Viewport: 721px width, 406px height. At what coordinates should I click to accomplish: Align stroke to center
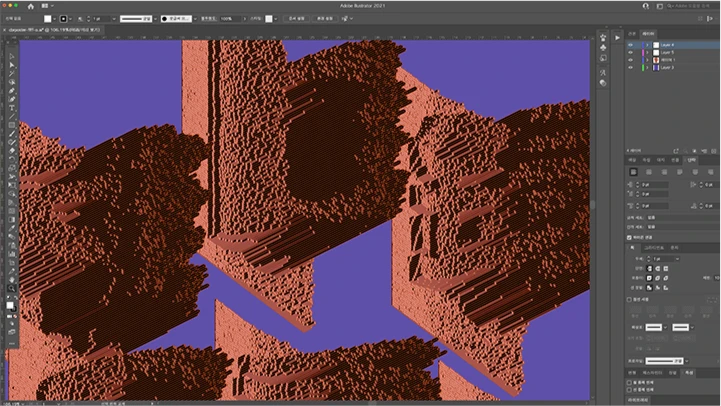tap(649, 288)
